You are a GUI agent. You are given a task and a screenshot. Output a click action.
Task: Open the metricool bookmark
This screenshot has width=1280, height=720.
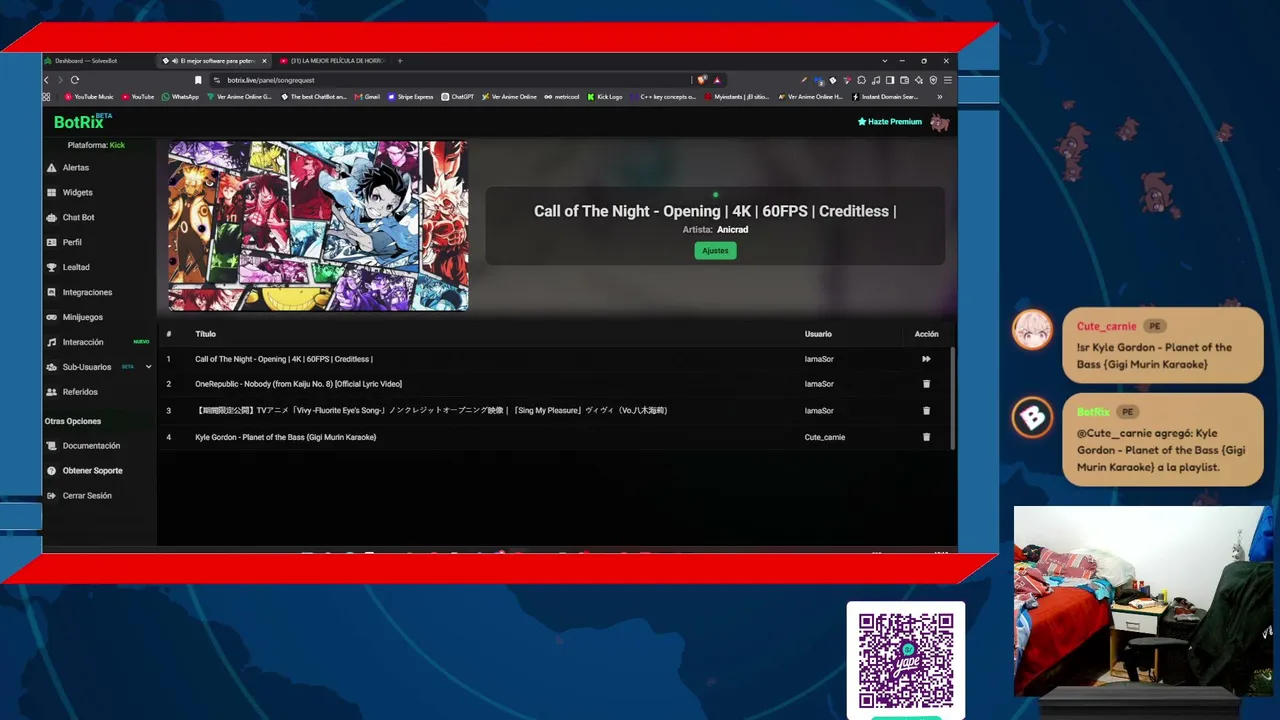(562, 97)
